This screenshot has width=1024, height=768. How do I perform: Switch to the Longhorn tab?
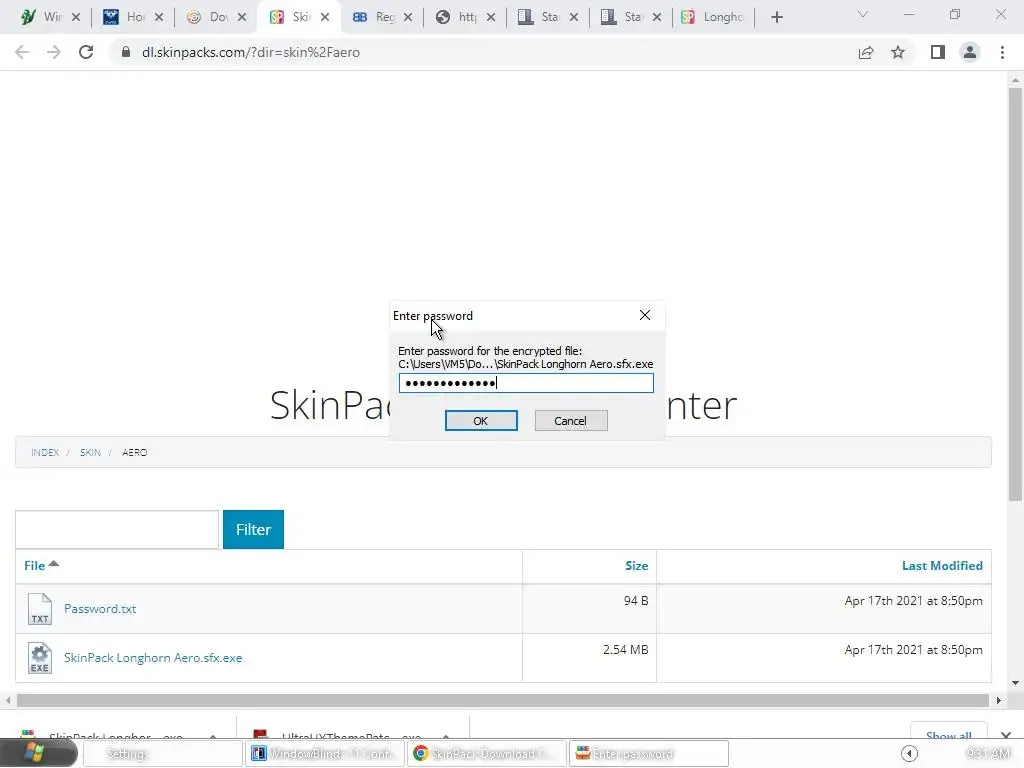[712, 17]
